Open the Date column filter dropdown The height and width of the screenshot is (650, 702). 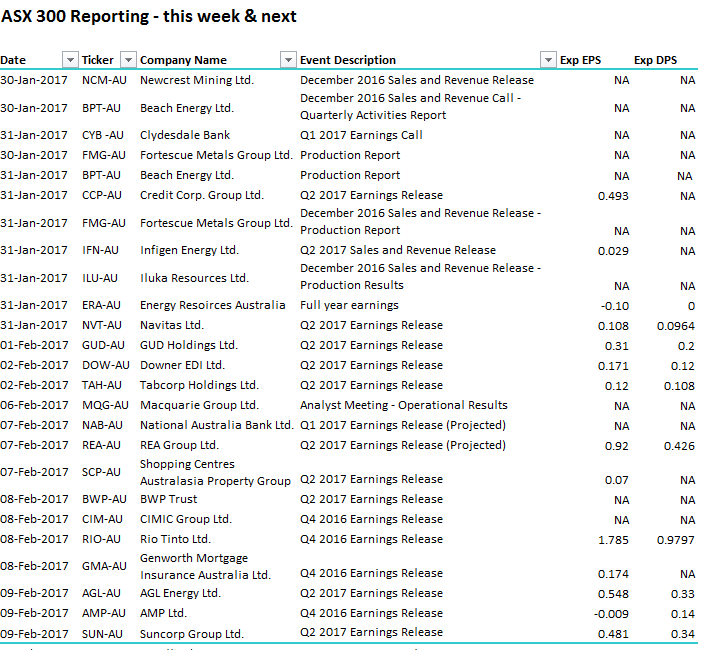point(70,60)
